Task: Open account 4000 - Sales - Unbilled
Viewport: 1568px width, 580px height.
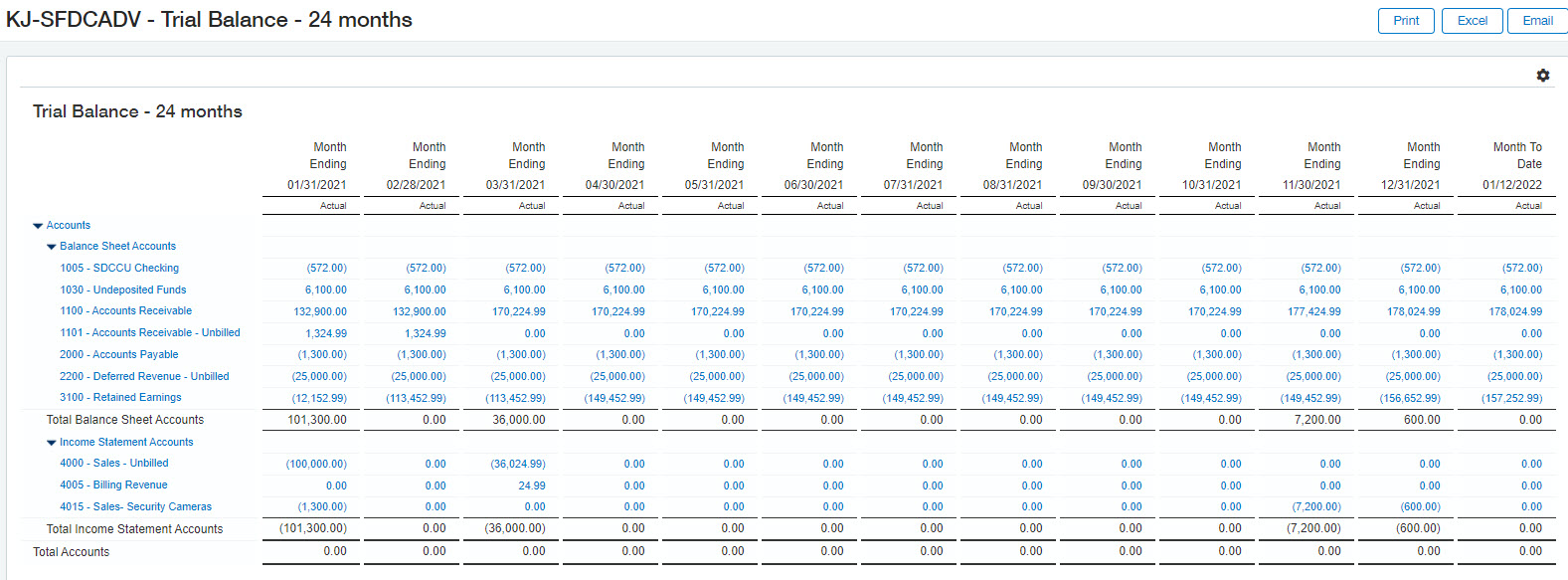Action: pos(113,464)
